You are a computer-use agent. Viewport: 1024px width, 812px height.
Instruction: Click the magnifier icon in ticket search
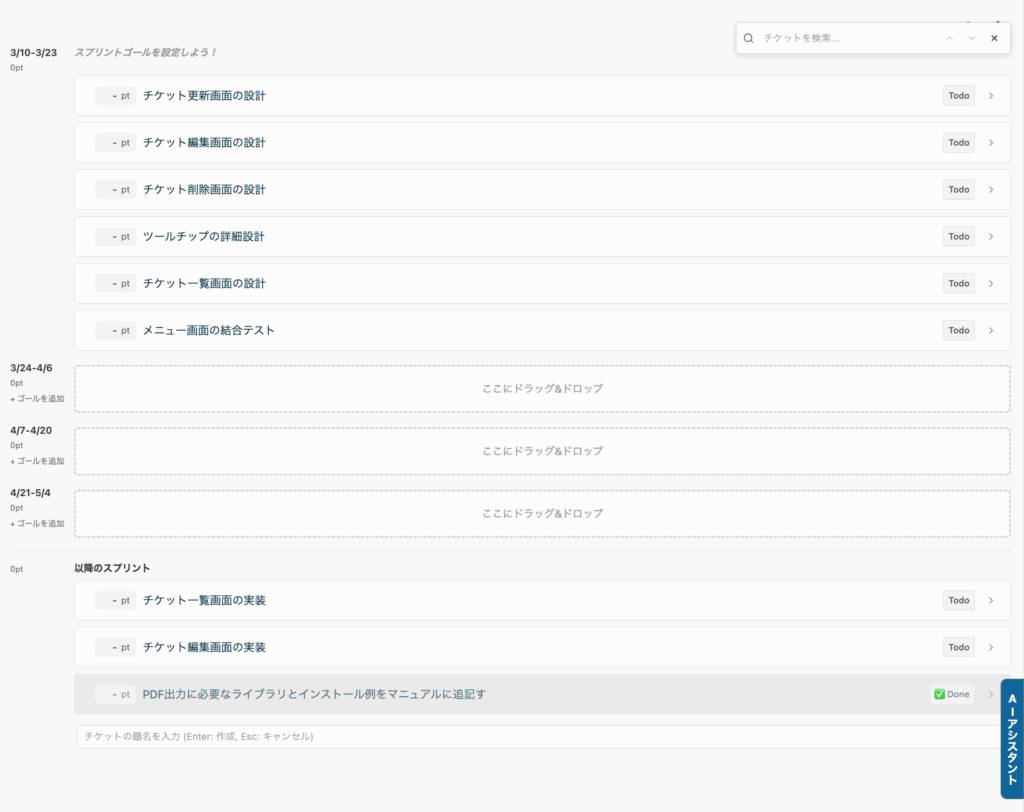[748, 38]
